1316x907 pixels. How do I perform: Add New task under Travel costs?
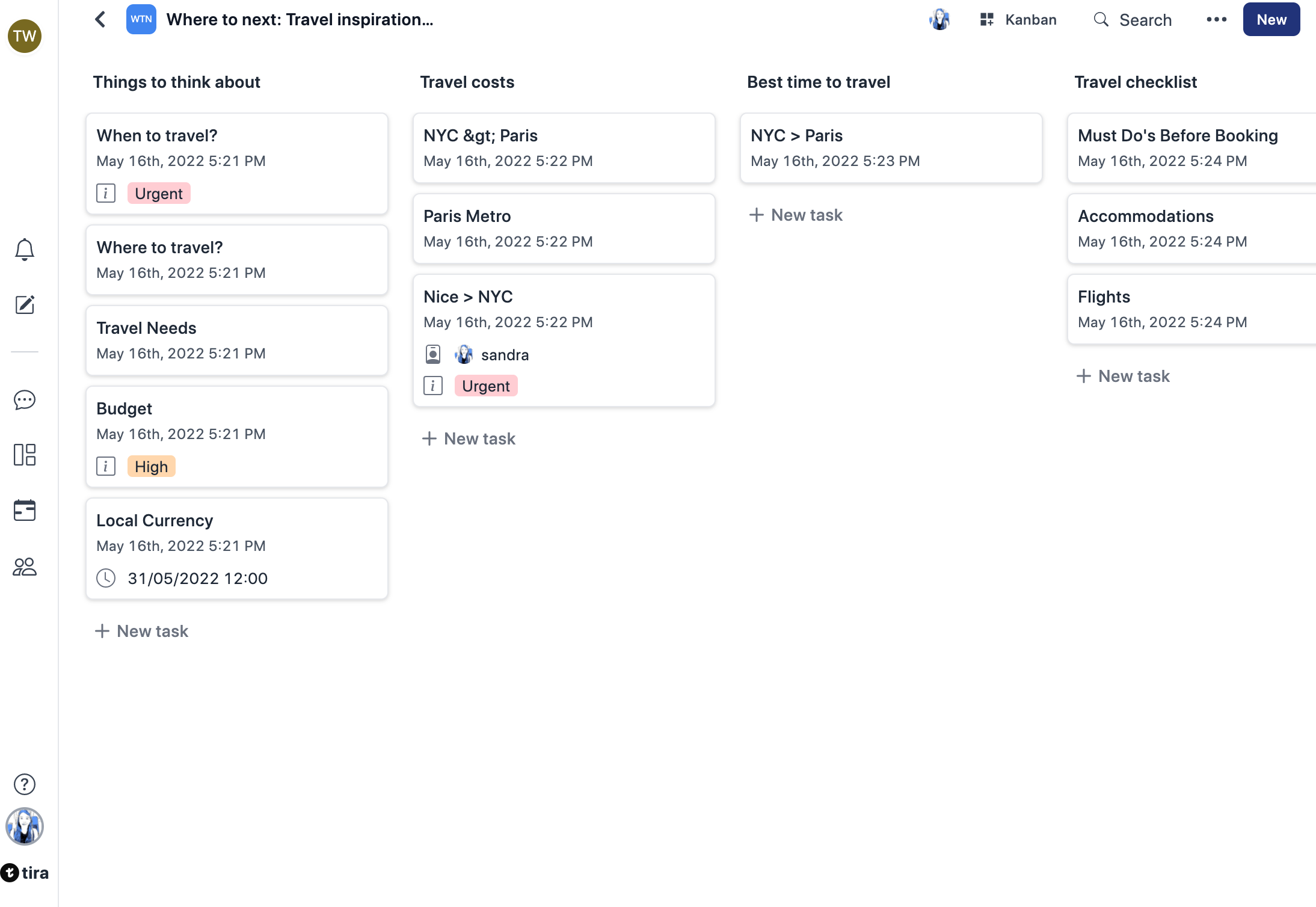click(469, 438)
